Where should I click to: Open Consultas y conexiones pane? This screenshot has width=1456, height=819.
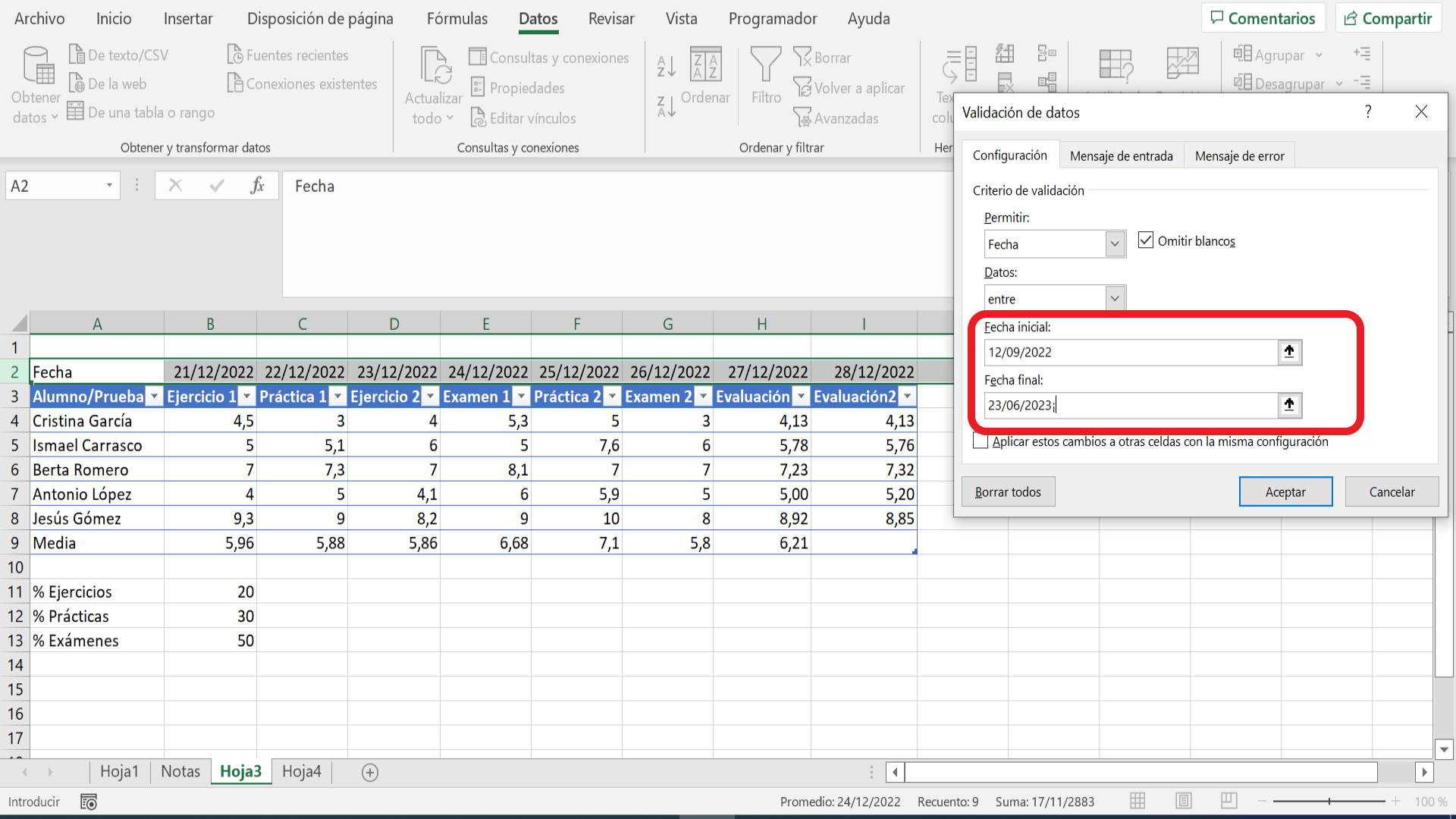click(549, 57)
